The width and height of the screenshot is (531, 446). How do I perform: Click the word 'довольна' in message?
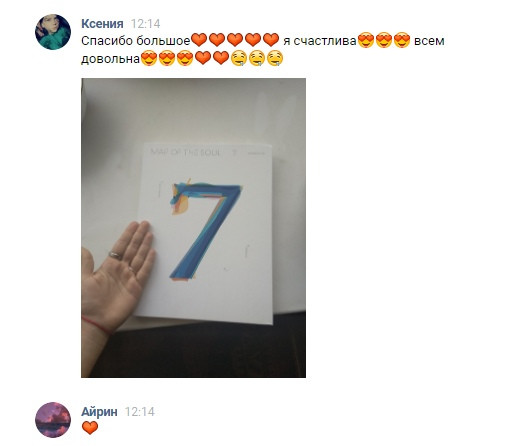110,59
